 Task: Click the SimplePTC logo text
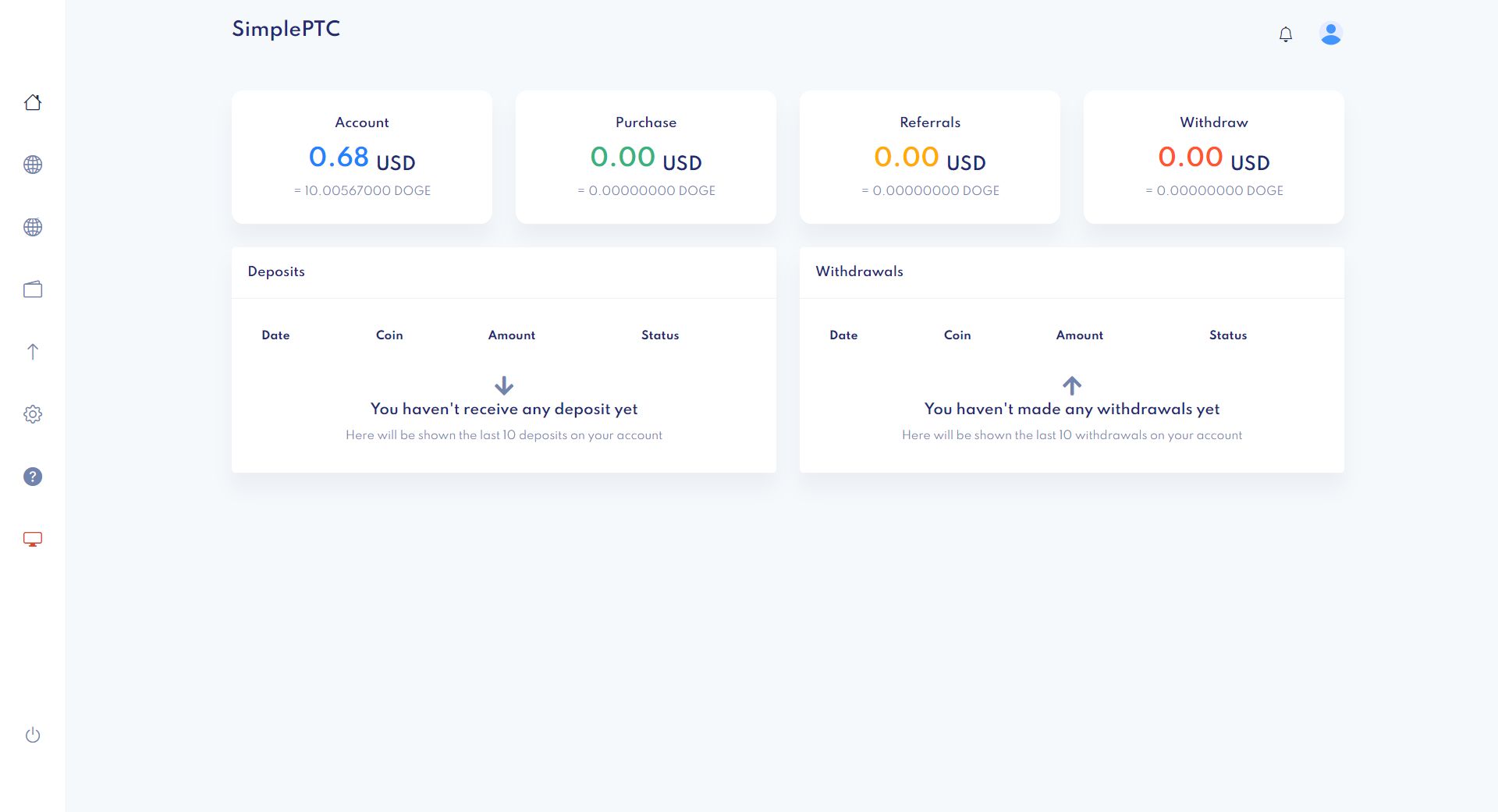tap(286, 29)
